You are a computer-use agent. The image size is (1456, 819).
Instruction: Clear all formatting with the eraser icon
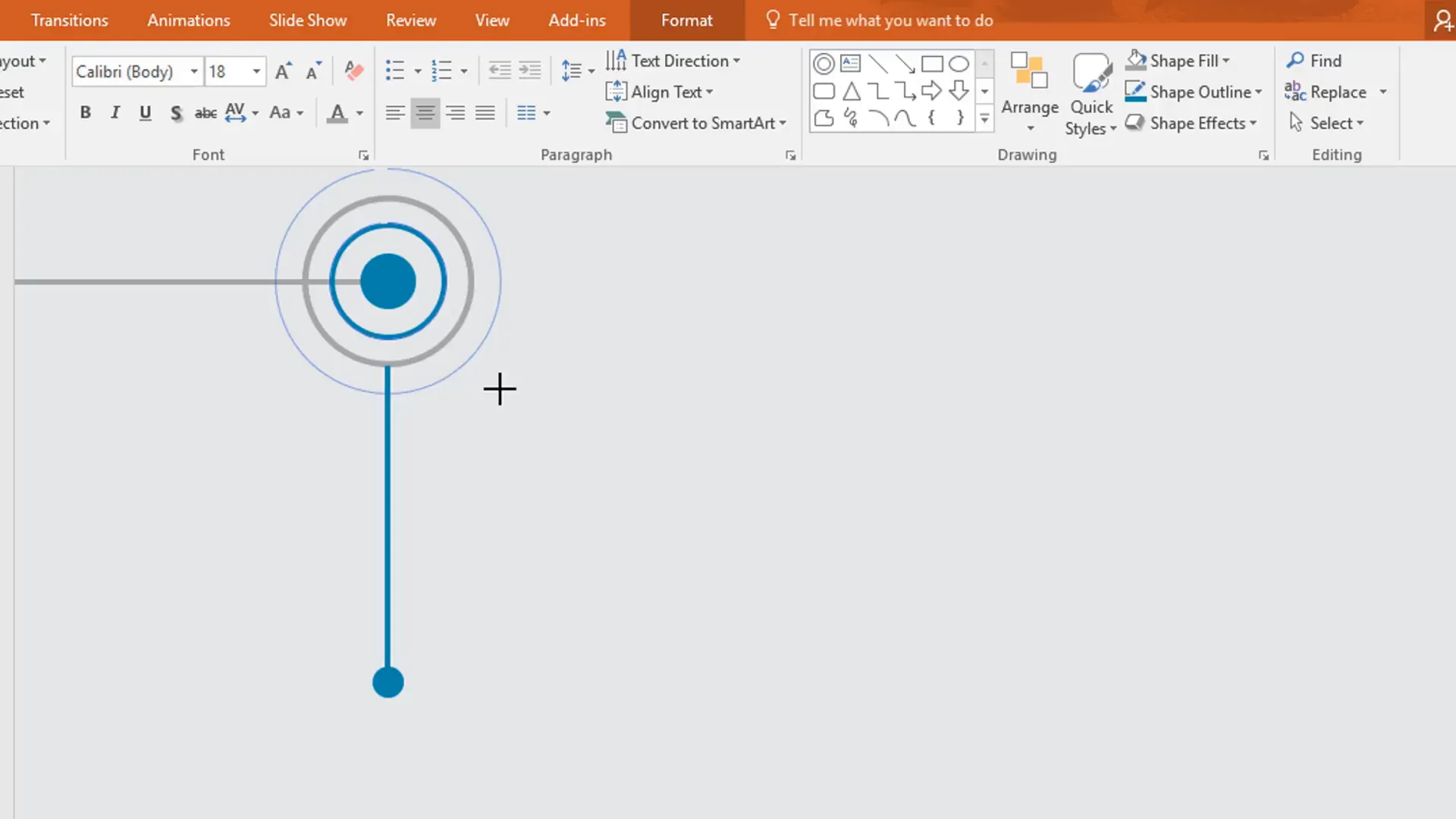[353, 71]
